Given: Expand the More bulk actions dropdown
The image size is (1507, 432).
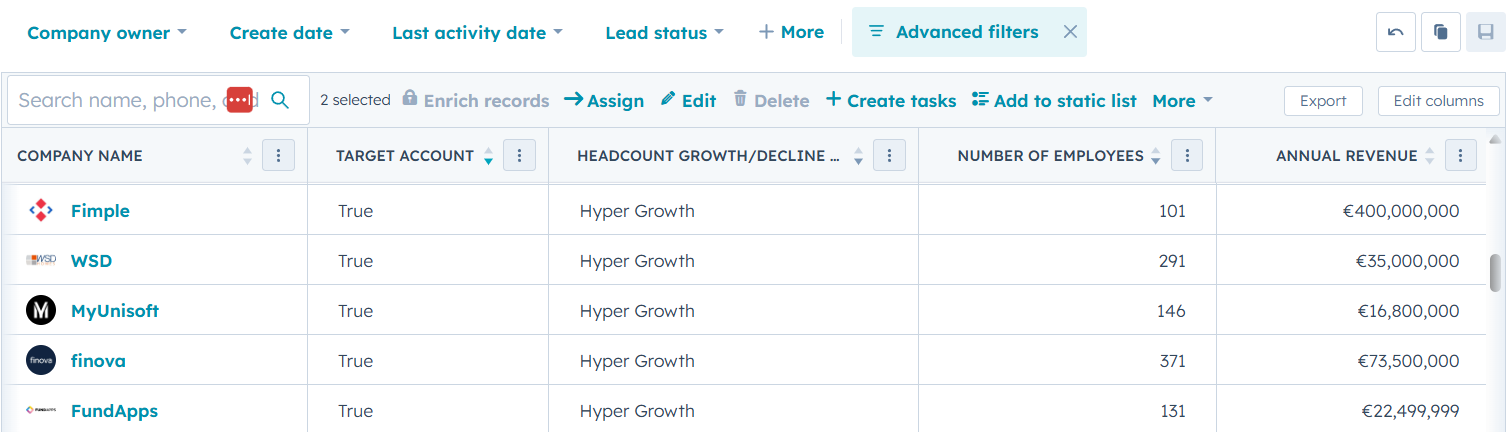Looking at the screenshot, I should 1182,101.
